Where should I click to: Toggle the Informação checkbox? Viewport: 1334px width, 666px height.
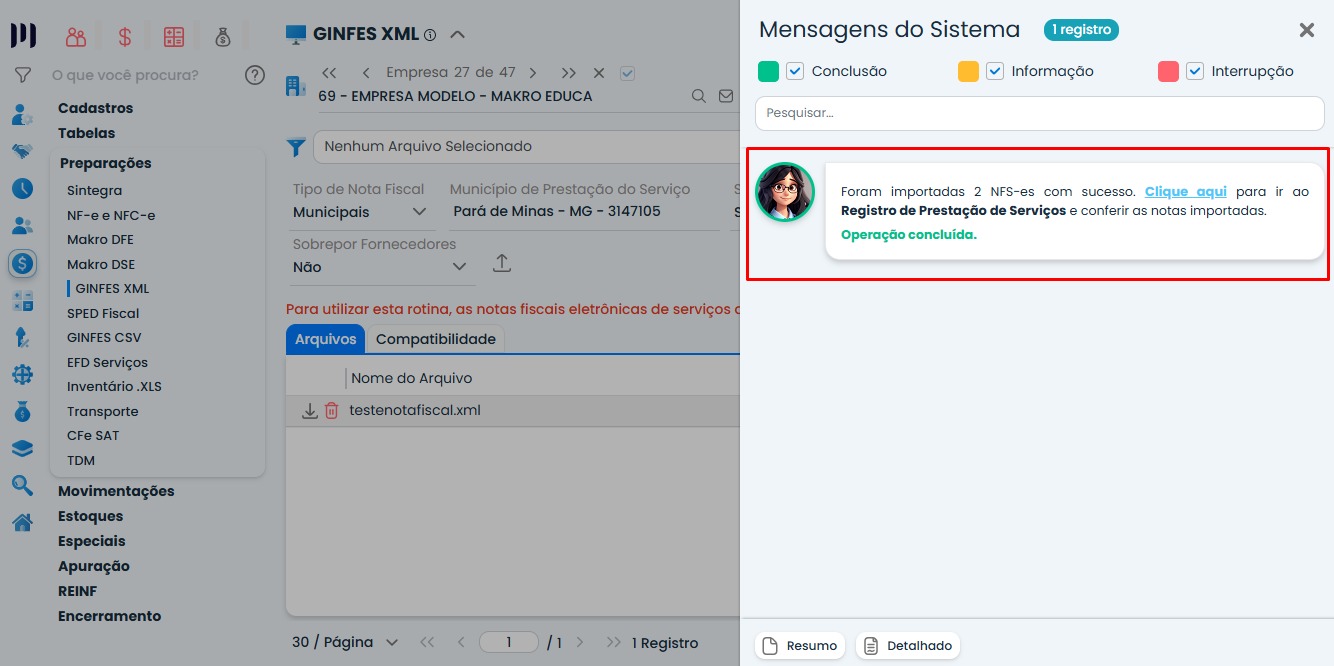[x=995, y=71]
